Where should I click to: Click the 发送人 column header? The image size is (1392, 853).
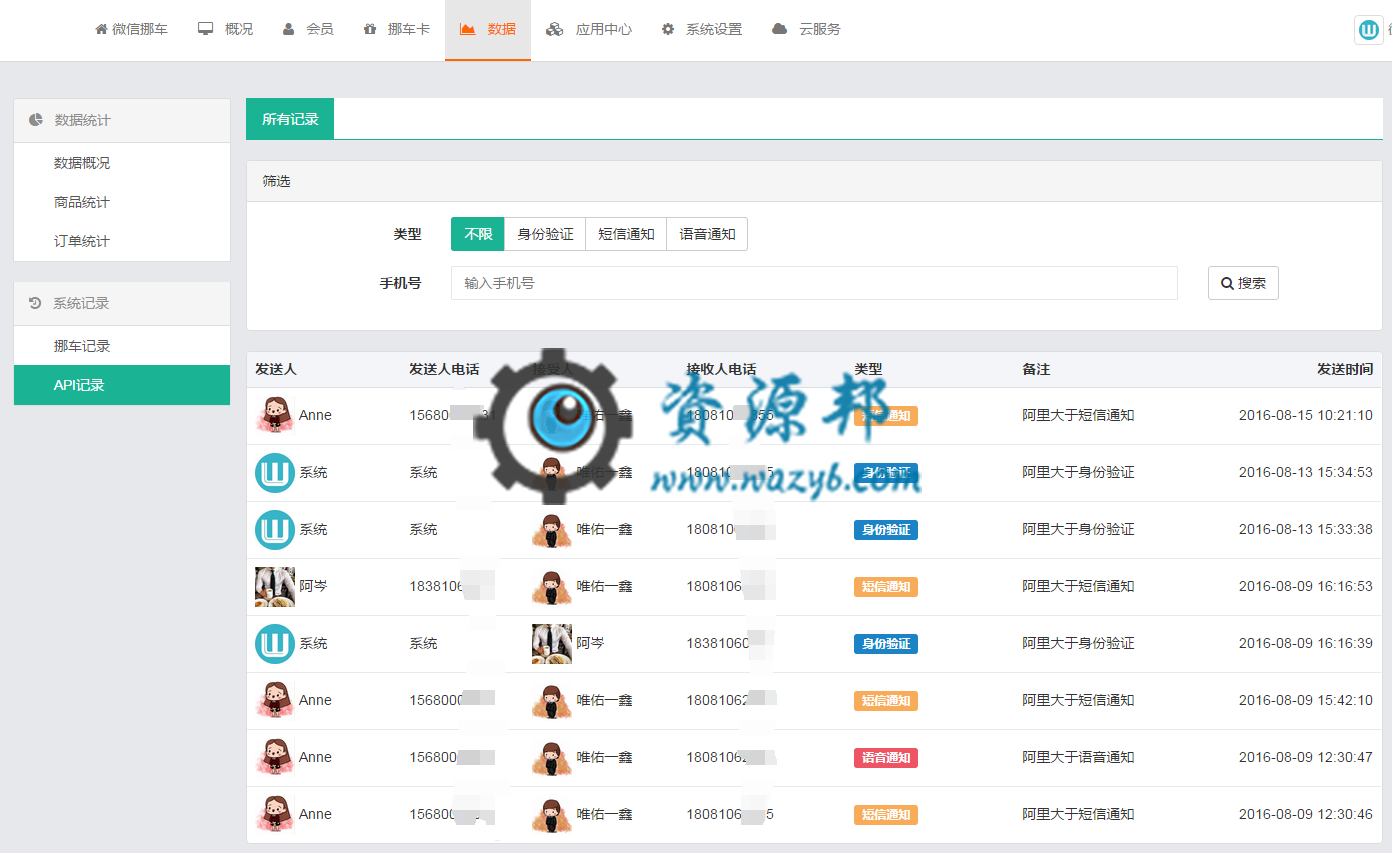(x=276, y=369)
